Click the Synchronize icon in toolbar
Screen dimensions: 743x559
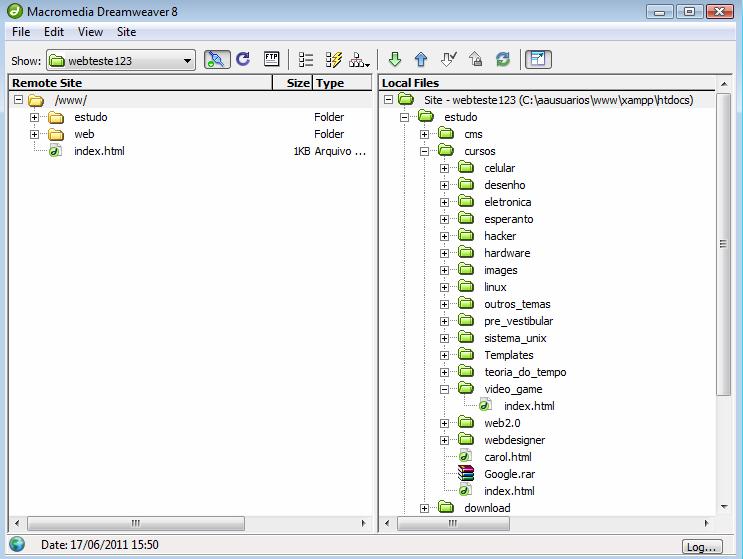click(x=503, y=60)
